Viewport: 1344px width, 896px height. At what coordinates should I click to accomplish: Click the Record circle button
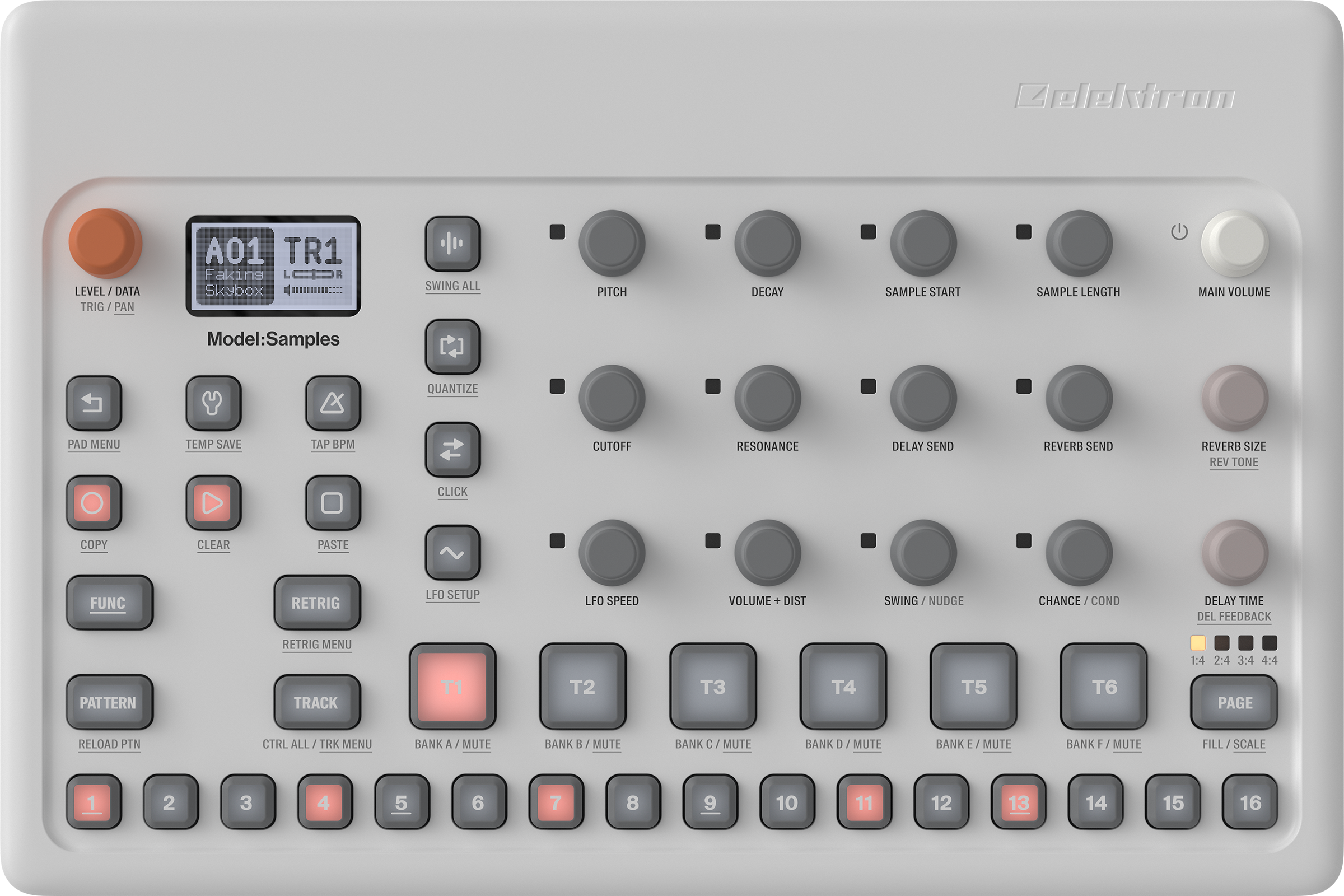coord(94,503)
